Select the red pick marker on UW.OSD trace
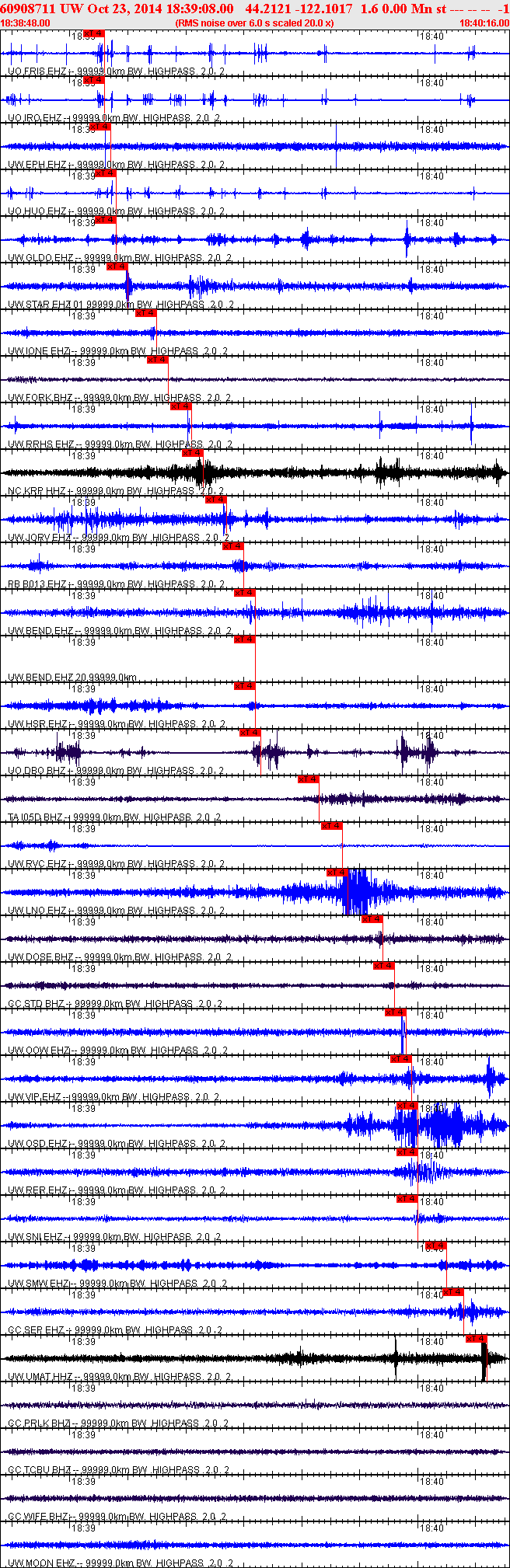 pyautogui.click(x=407, y=1106)
